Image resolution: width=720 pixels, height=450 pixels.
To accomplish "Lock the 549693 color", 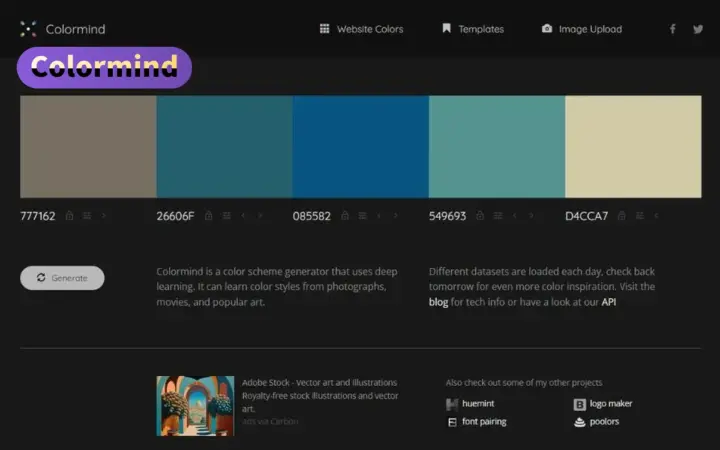I will (480, 215).
